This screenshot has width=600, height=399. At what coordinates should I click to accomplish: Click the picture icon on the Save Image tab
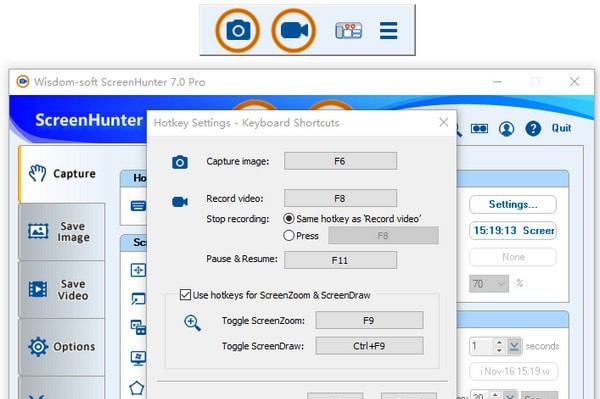(38, 231)
